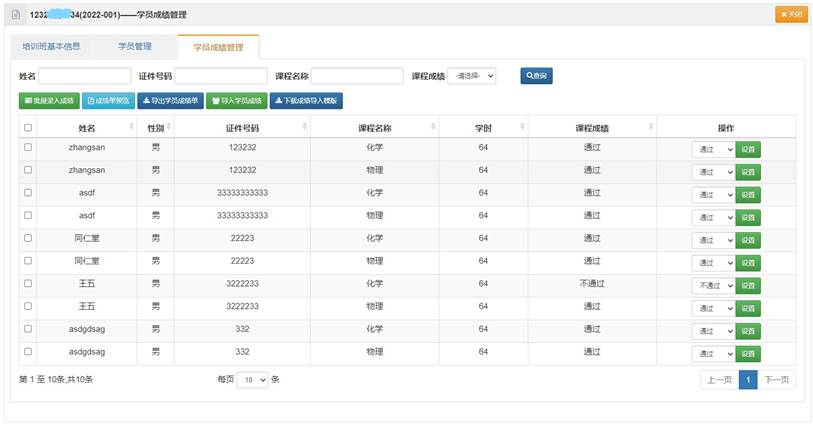
Task: Select checkbox for 王五 化学 row
Action: tap(28, 284)
